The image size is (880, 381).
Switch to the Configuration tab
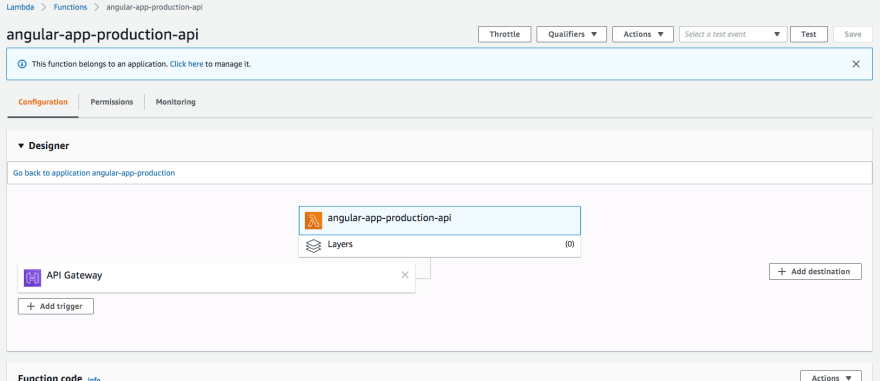tap(43, 102)
